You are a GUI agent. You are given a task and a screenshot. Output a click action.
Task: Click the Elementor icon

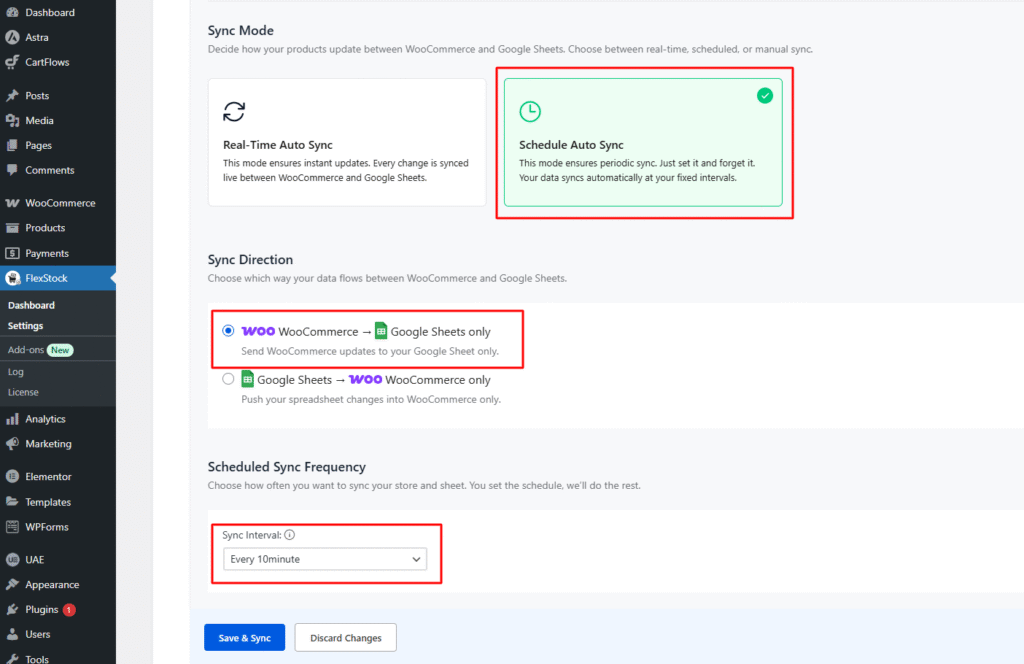click(x=12, y=477)
